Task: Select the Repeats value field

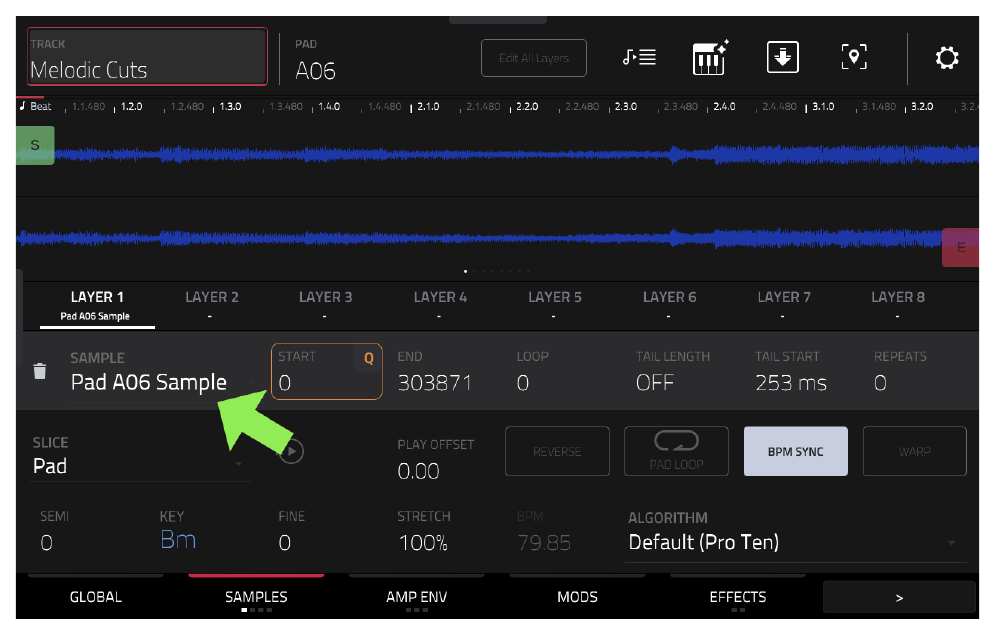Action: pyautogui.click(x=900, y=372)
